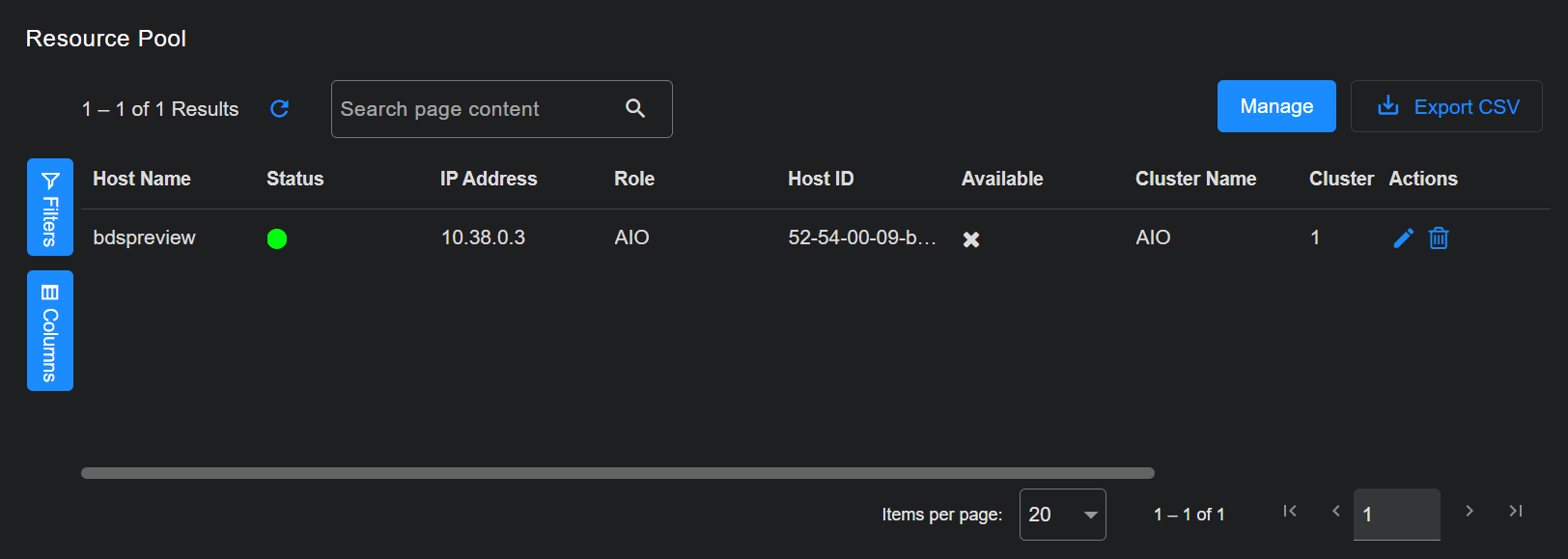Go to the first page
This screenshot has width=1568, height=559.
pos(1289,512)
